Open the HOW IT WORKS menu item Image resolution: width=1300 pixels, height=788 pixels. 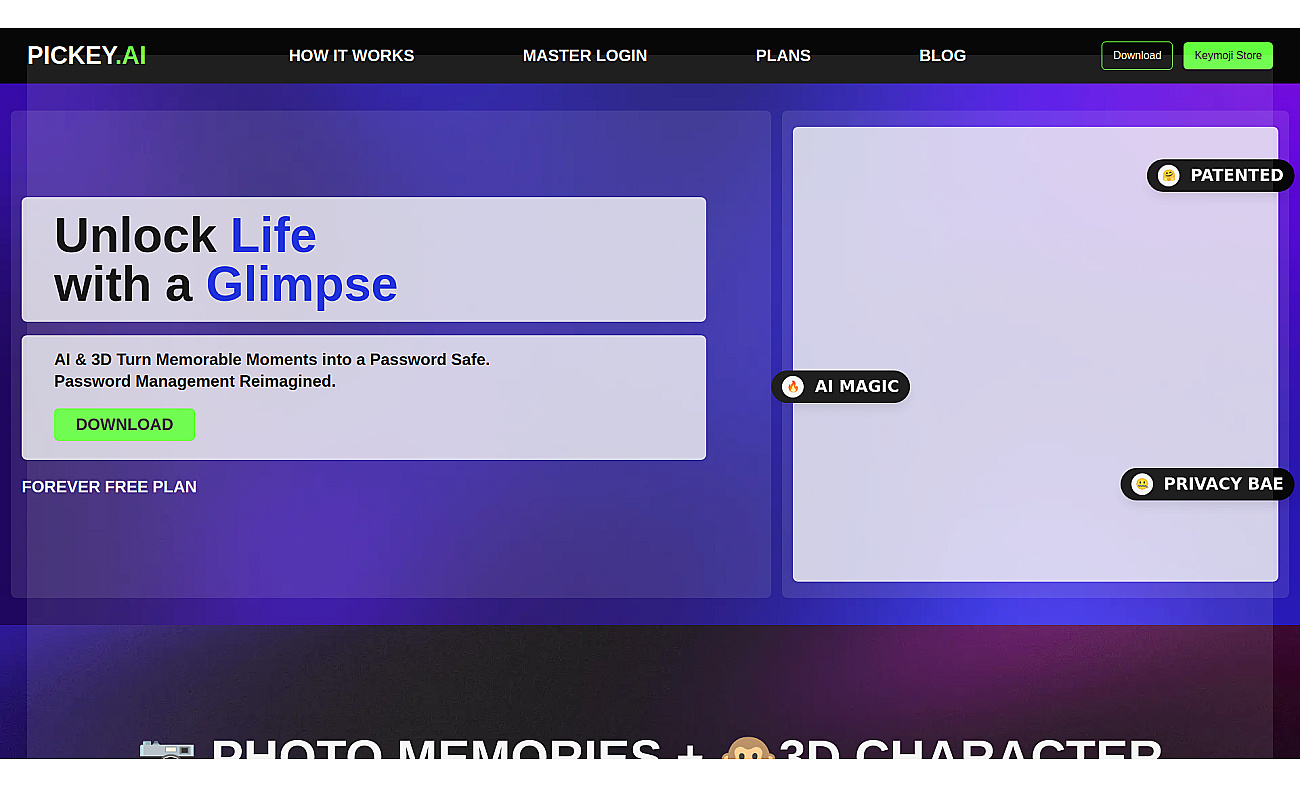(351, 56)
